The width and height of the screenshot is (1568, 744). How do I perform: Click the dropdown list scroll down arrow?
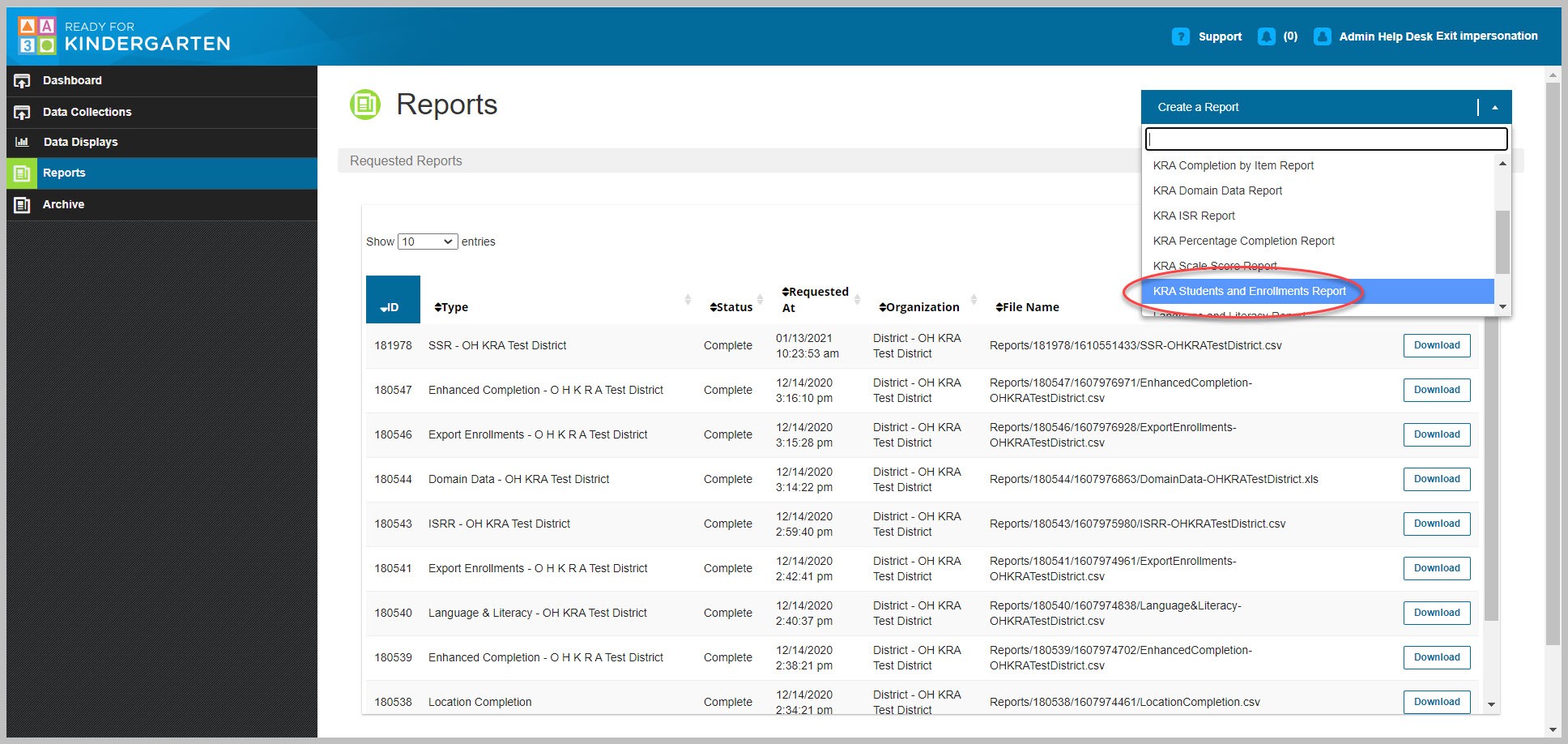(x=1502, y=307)
